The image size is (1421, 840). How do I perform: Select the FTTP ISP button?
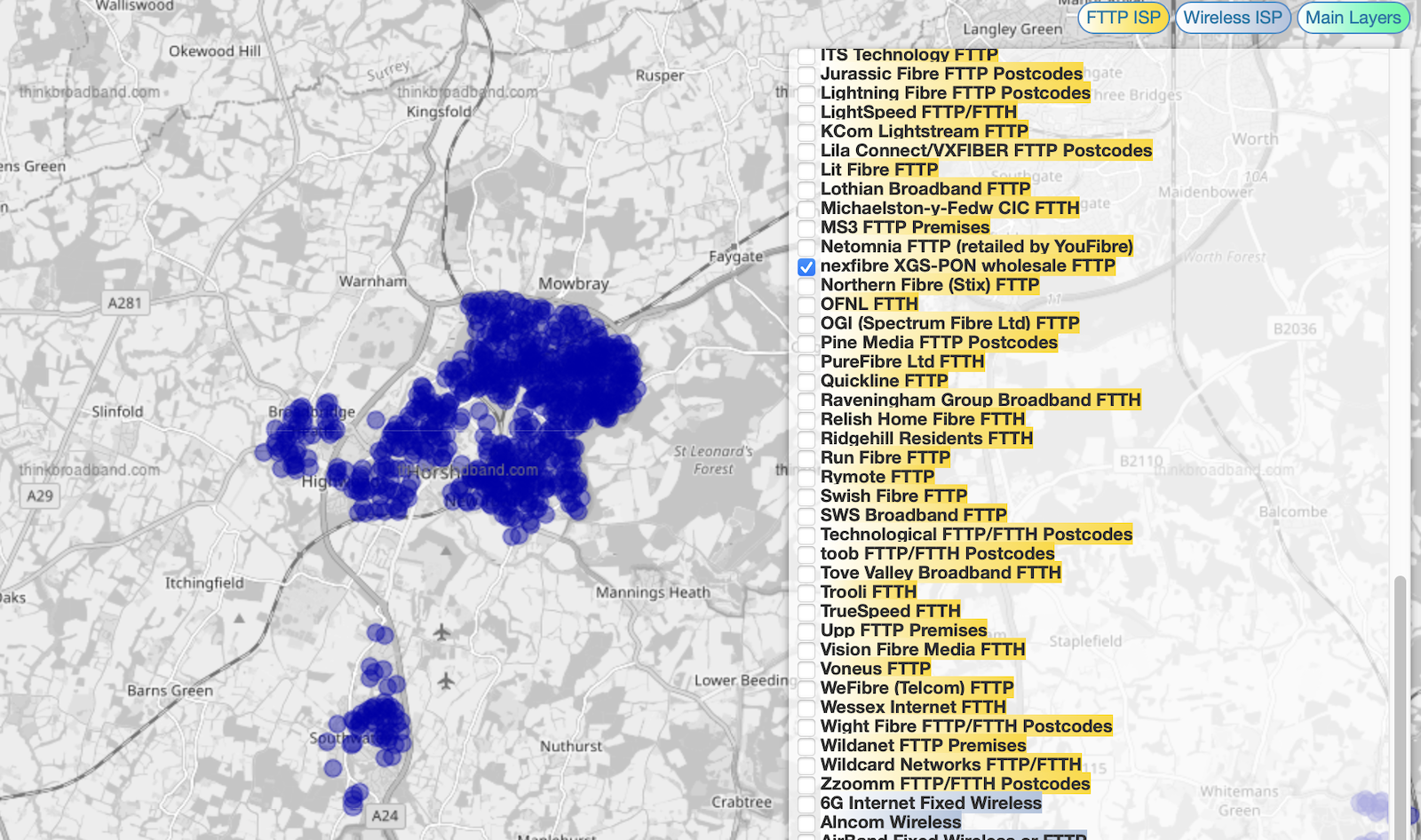pyautogui.click(x=1122, y=17)
